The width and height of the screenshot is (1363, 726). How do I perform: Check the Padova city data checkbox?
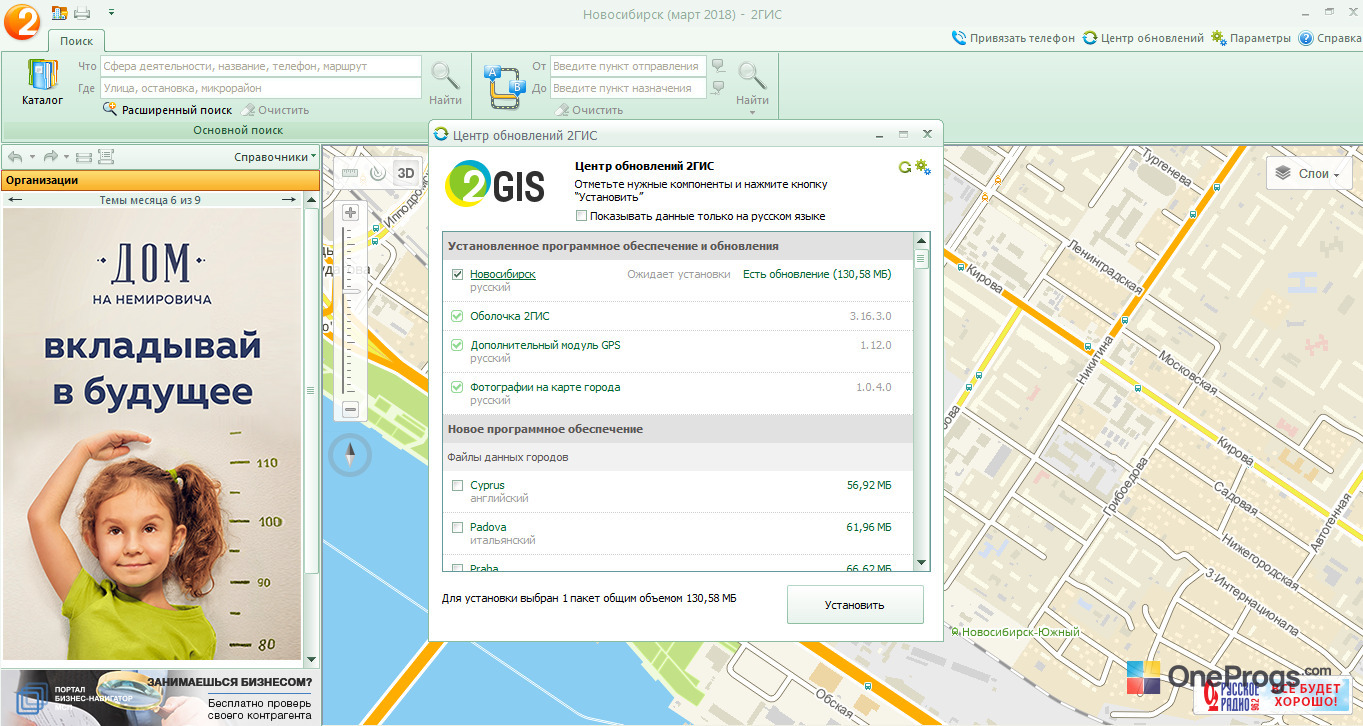(x=457, y=527)
